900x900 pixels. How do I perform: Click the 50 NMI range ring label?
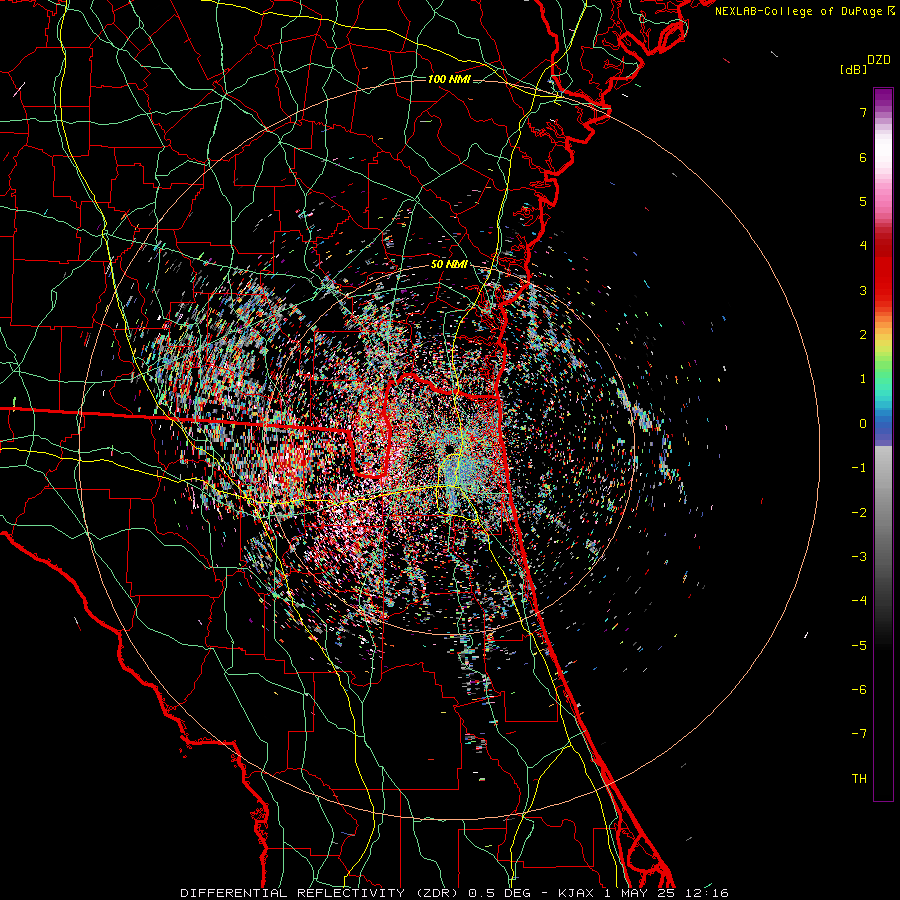click(449, 265)
